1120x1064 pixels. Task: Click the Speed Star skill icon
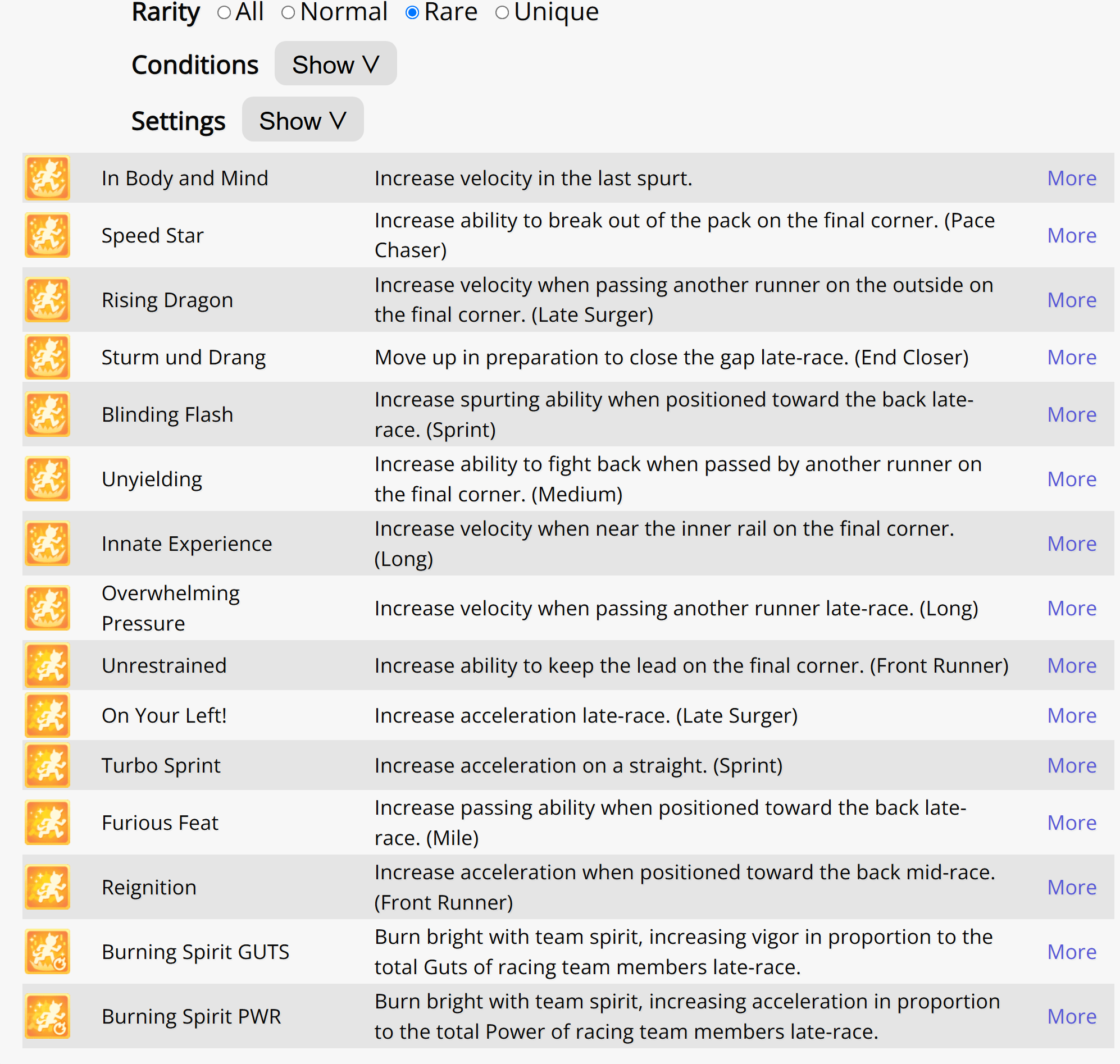[x=47, y=235]
